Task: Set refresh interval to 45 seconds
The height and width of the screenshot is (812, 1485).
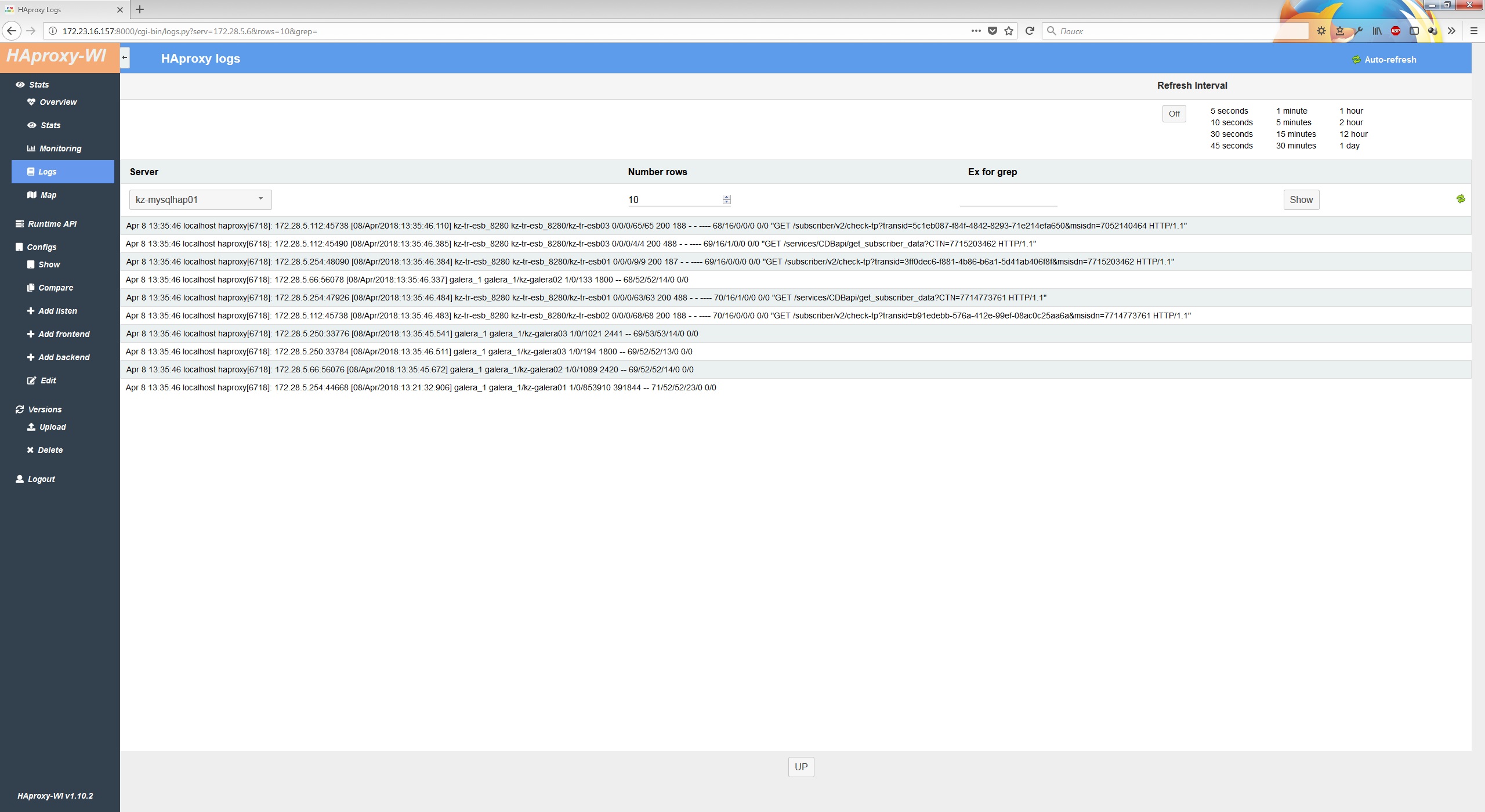Action: pos(1232,146)
